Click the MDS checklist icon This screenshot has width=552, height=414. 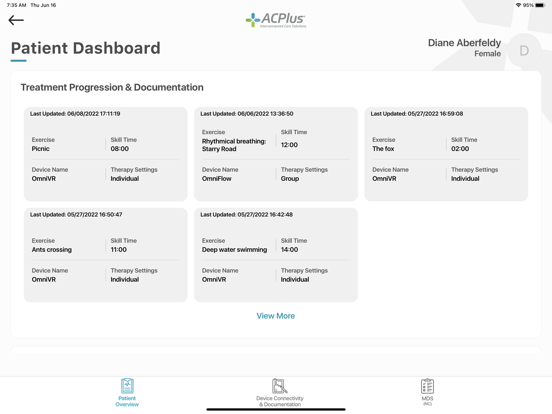(x=427, y=386)
